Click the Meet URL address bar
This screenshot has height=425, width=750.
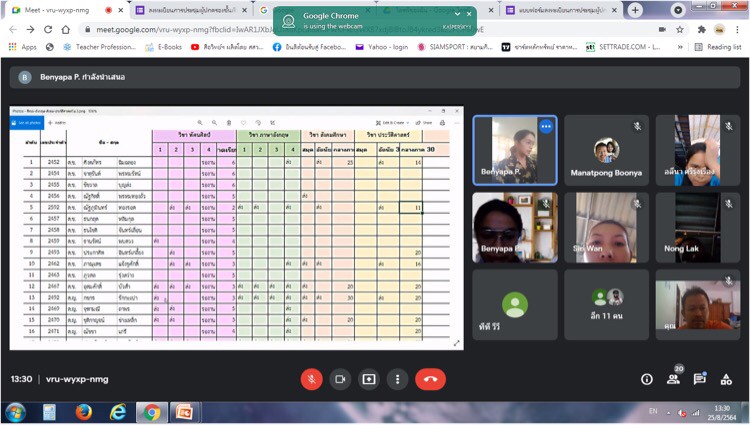300,29
